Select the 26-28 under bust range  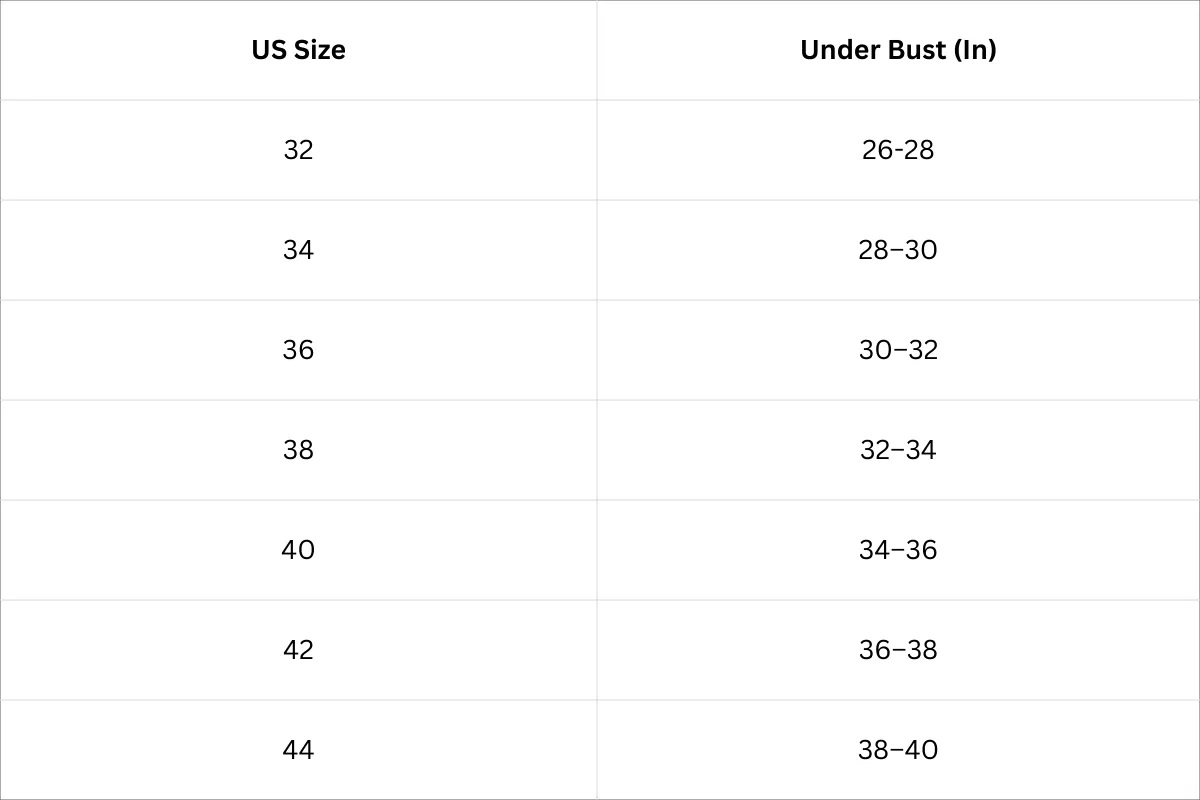pos(898,150)
